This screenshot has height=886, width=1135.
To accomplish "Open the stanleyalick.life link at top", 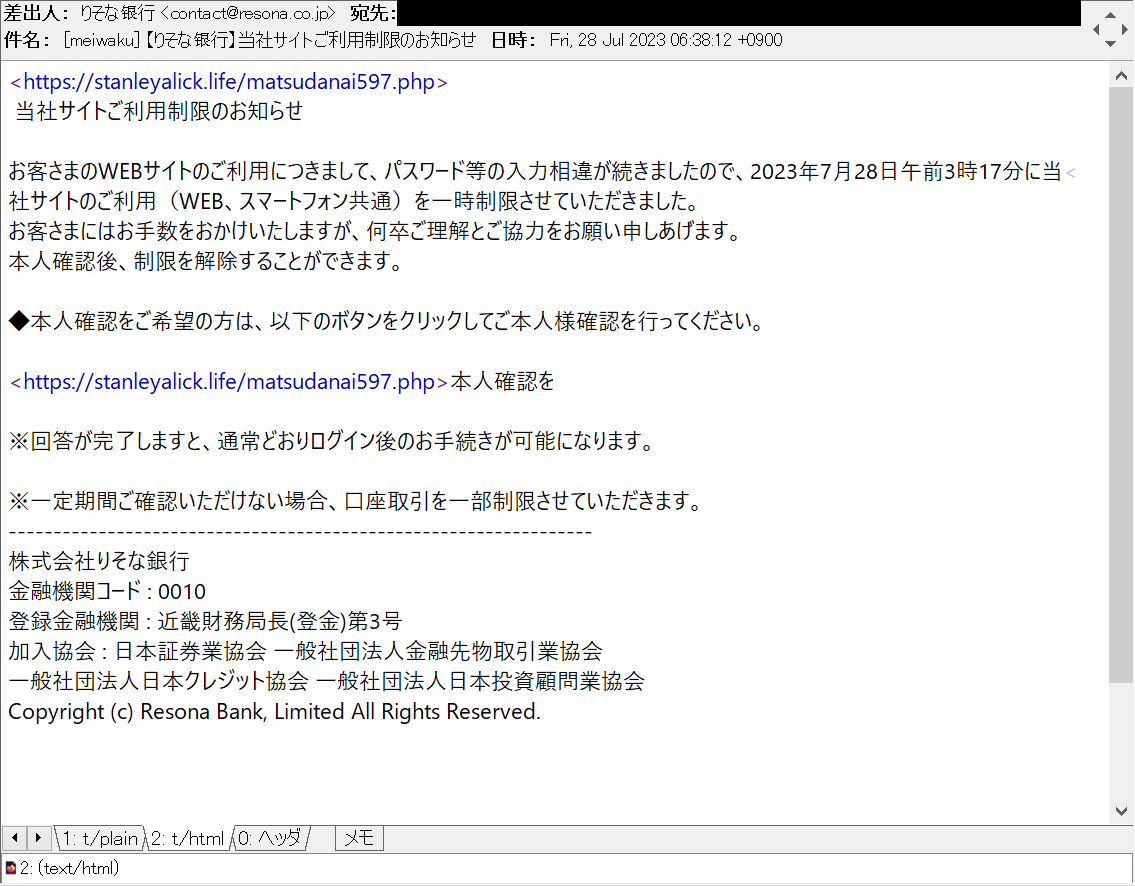I will (x=225, y=81).
